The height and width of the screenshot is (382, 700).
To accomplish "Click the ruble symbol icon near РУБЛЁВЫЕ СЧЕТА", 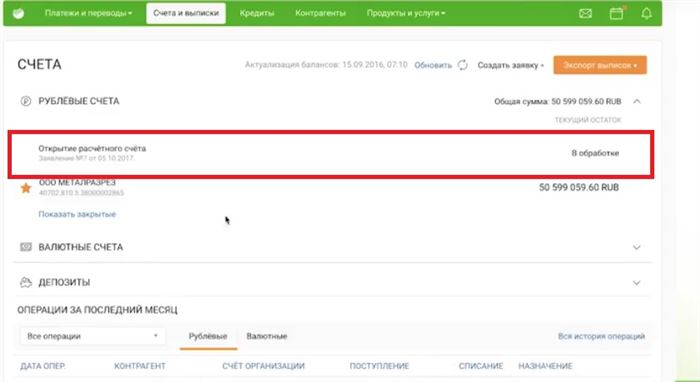I will pos(26,101).
